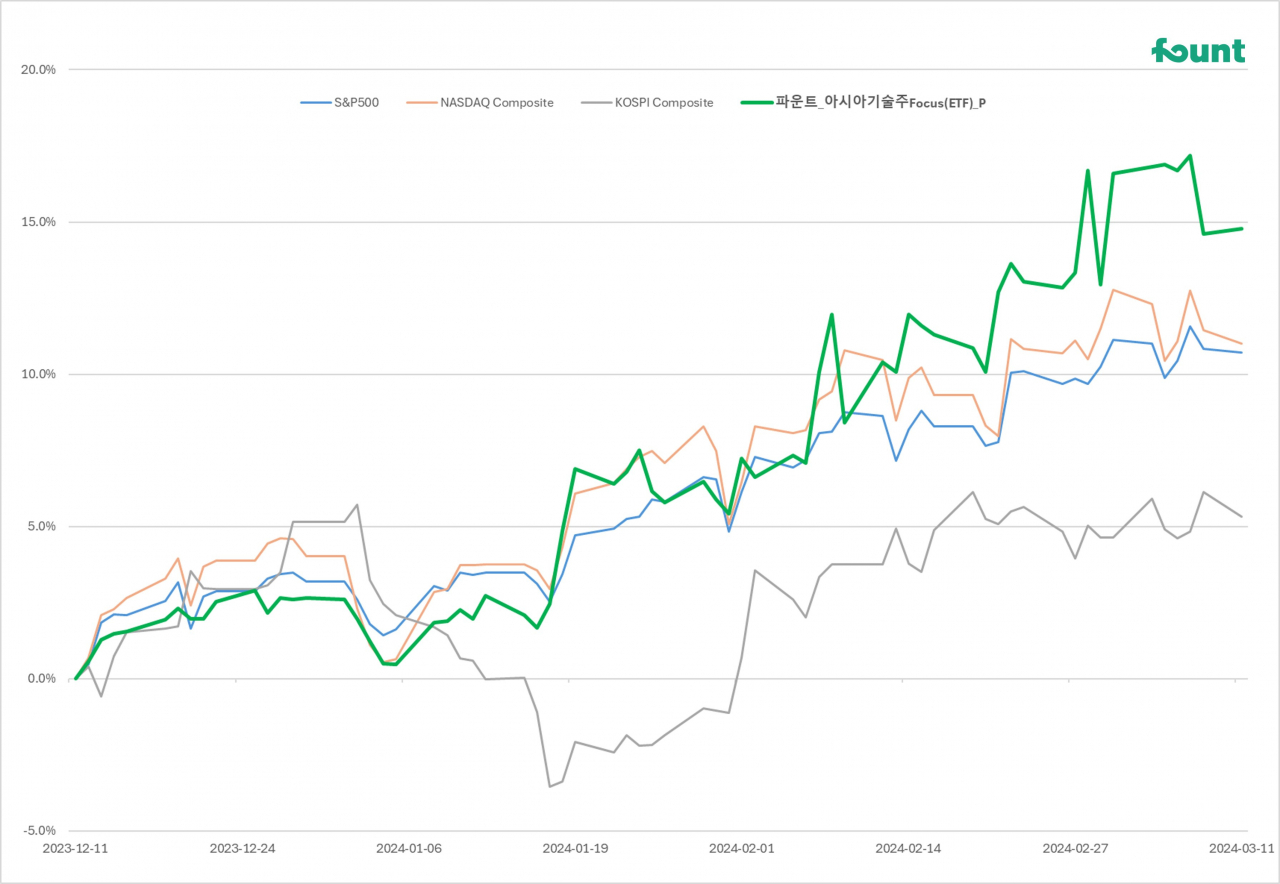Click the orange NASDAQ legend line marker

tap(422, 103)
